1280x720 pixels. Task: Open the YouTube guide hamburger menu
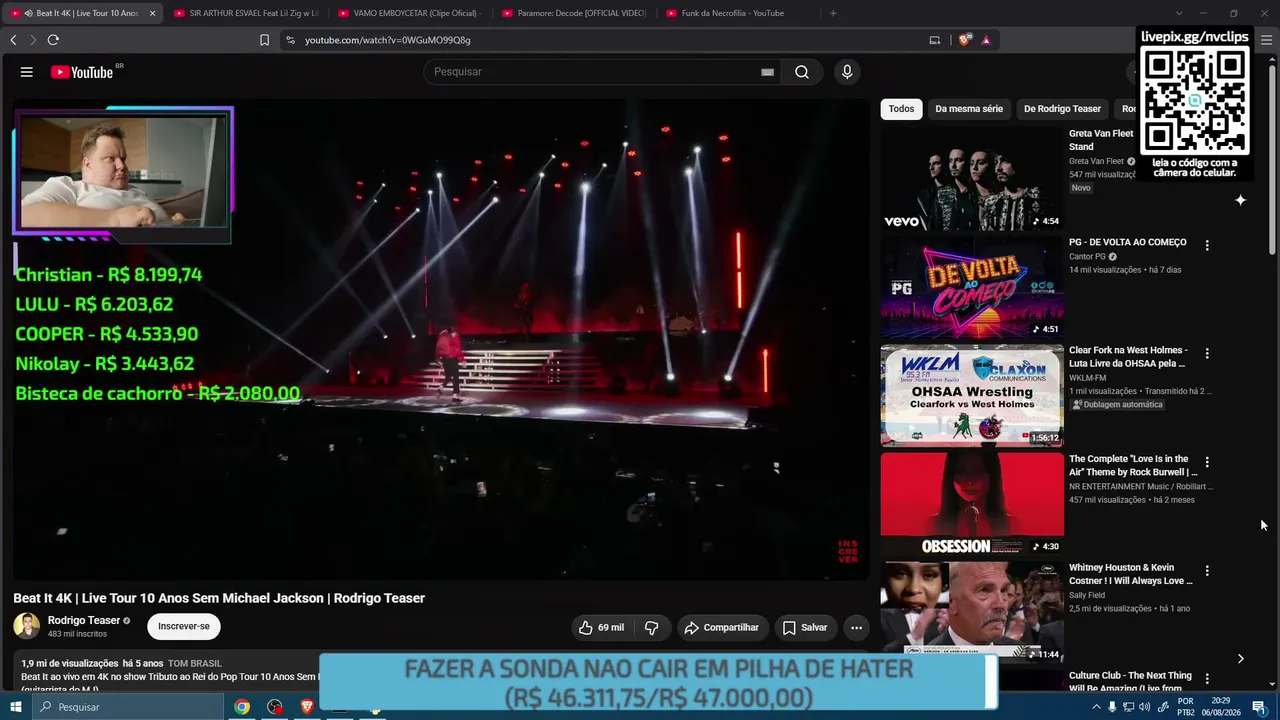click(x=27, y=72)
